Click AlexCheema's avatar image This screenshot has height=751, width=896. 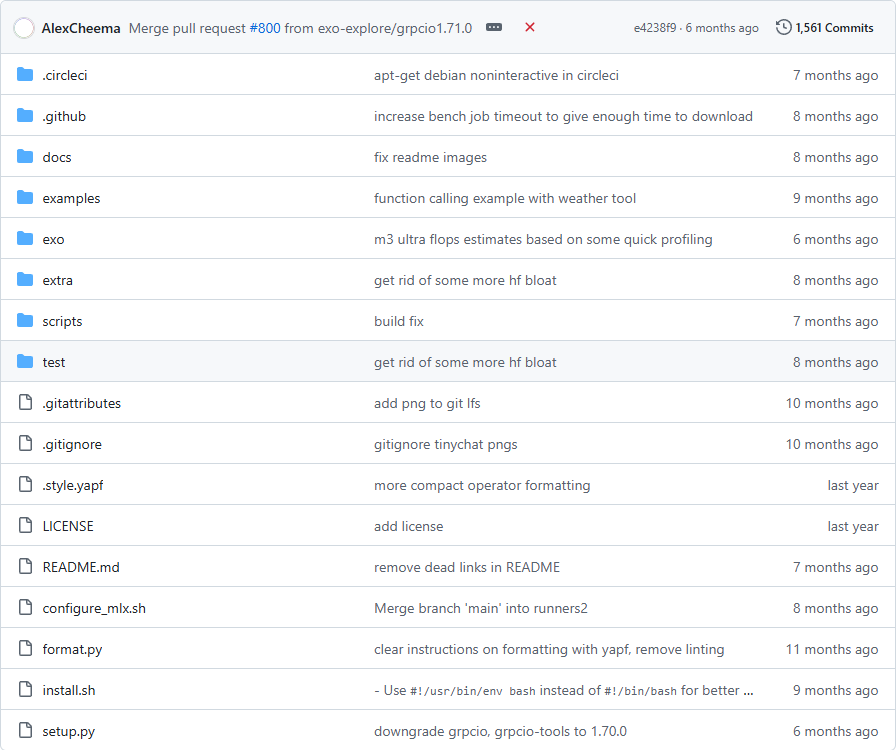[25, 28]
